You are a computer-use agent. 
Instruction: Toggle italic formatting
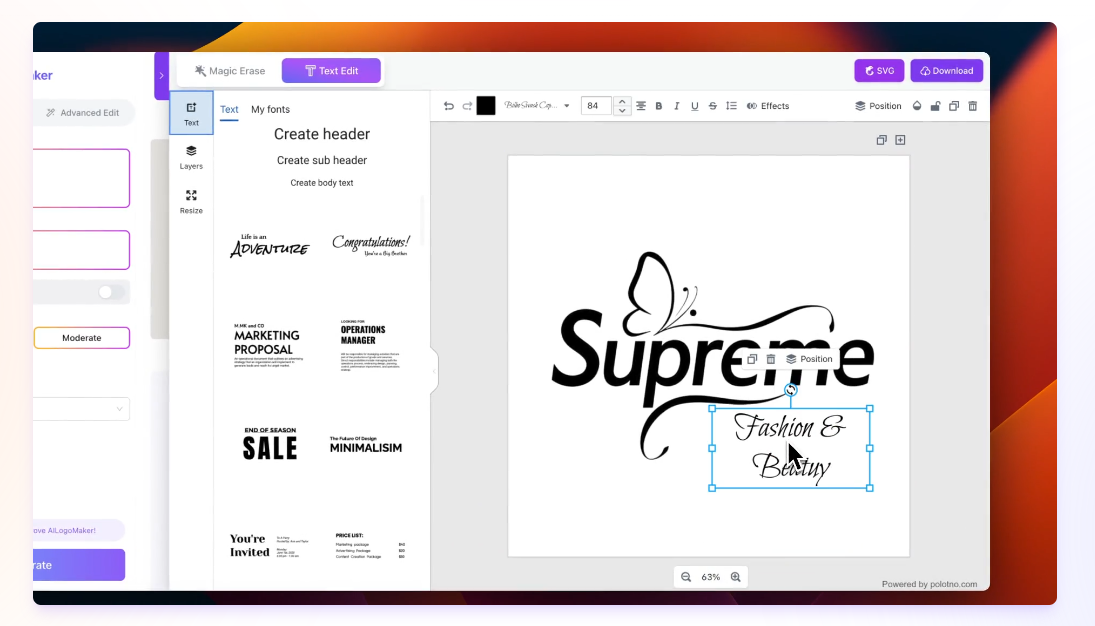[x=677, y=106]
